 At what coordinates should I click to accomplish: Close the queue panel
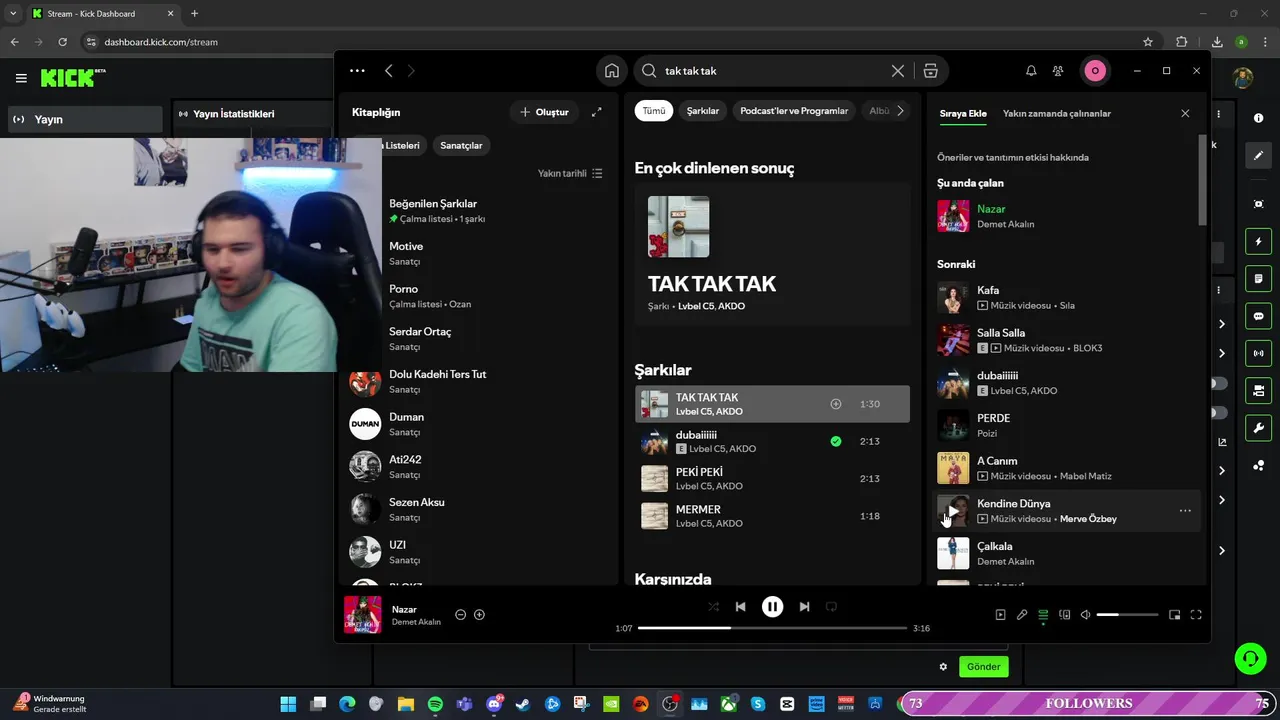(1185, 114)
